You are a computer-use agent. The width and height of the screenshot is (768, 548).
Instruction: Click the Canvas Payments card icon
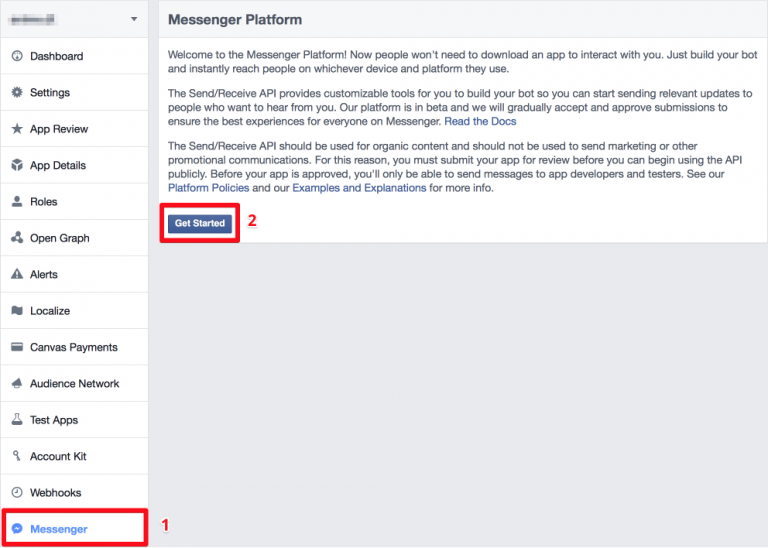17,348
